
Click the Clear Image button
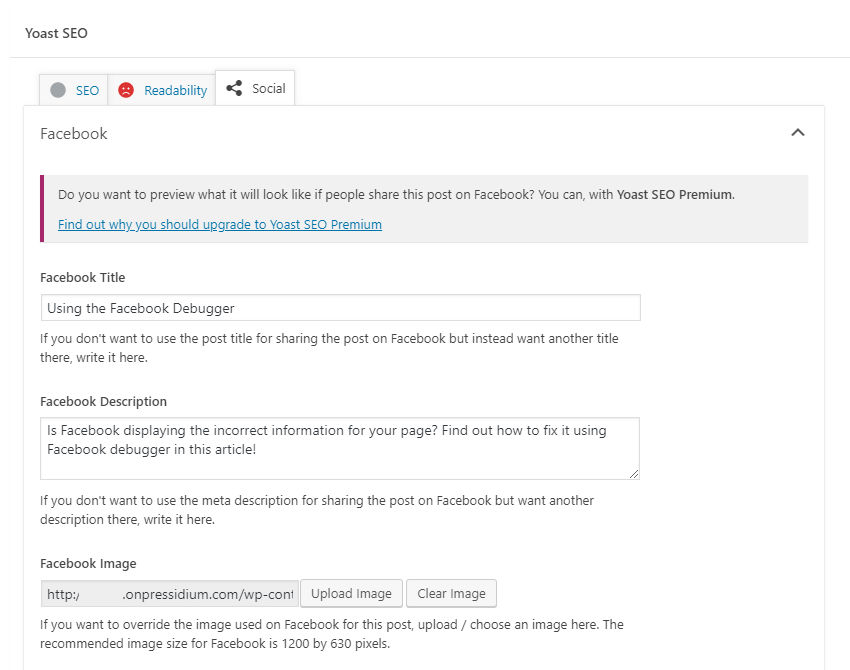click(452, 594)
